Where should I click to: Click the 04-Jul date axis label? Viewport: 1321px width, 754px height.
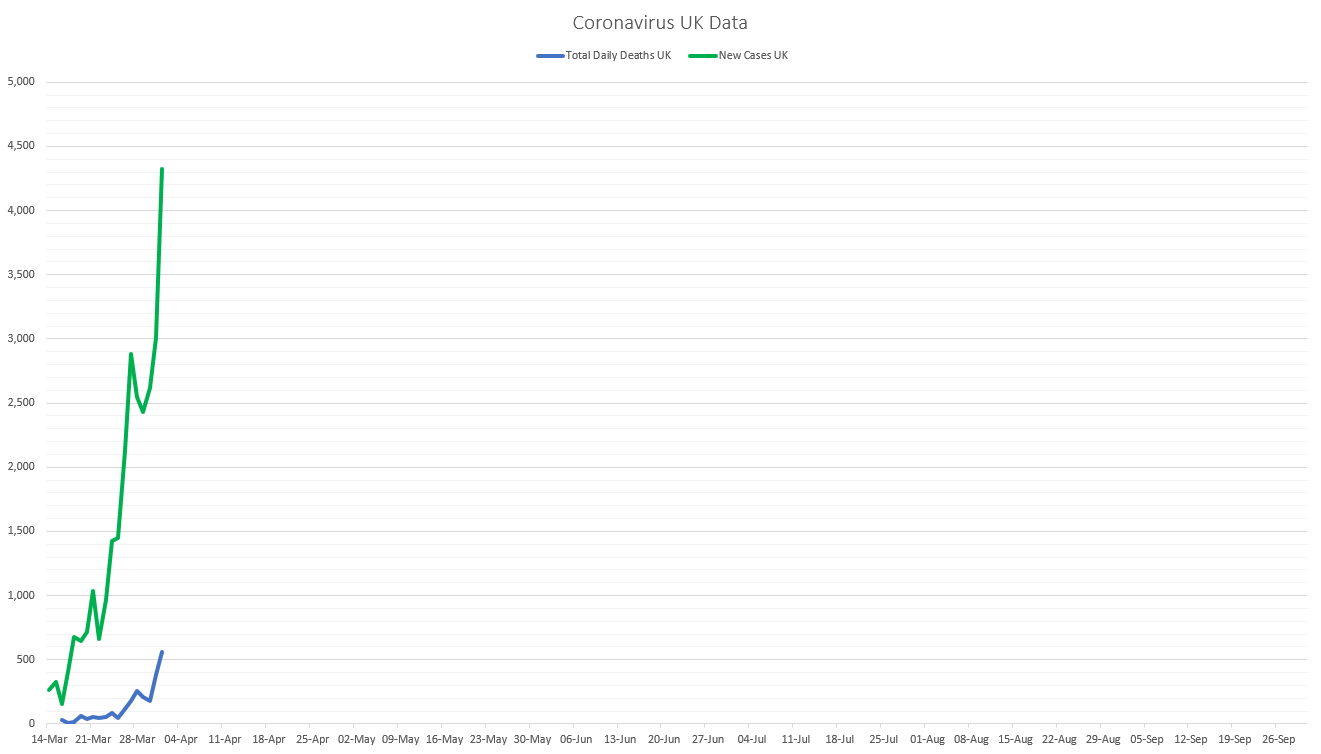[752, 740]
